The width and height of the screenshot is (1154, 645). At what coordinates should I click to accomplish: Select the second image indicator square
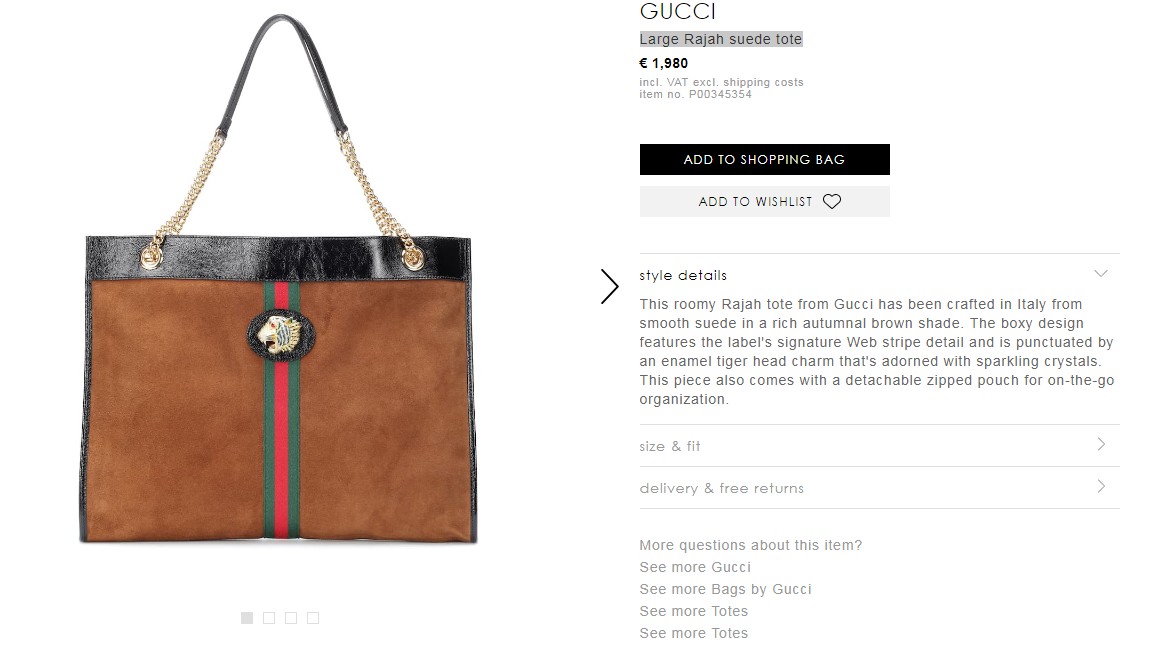[269, 618]
